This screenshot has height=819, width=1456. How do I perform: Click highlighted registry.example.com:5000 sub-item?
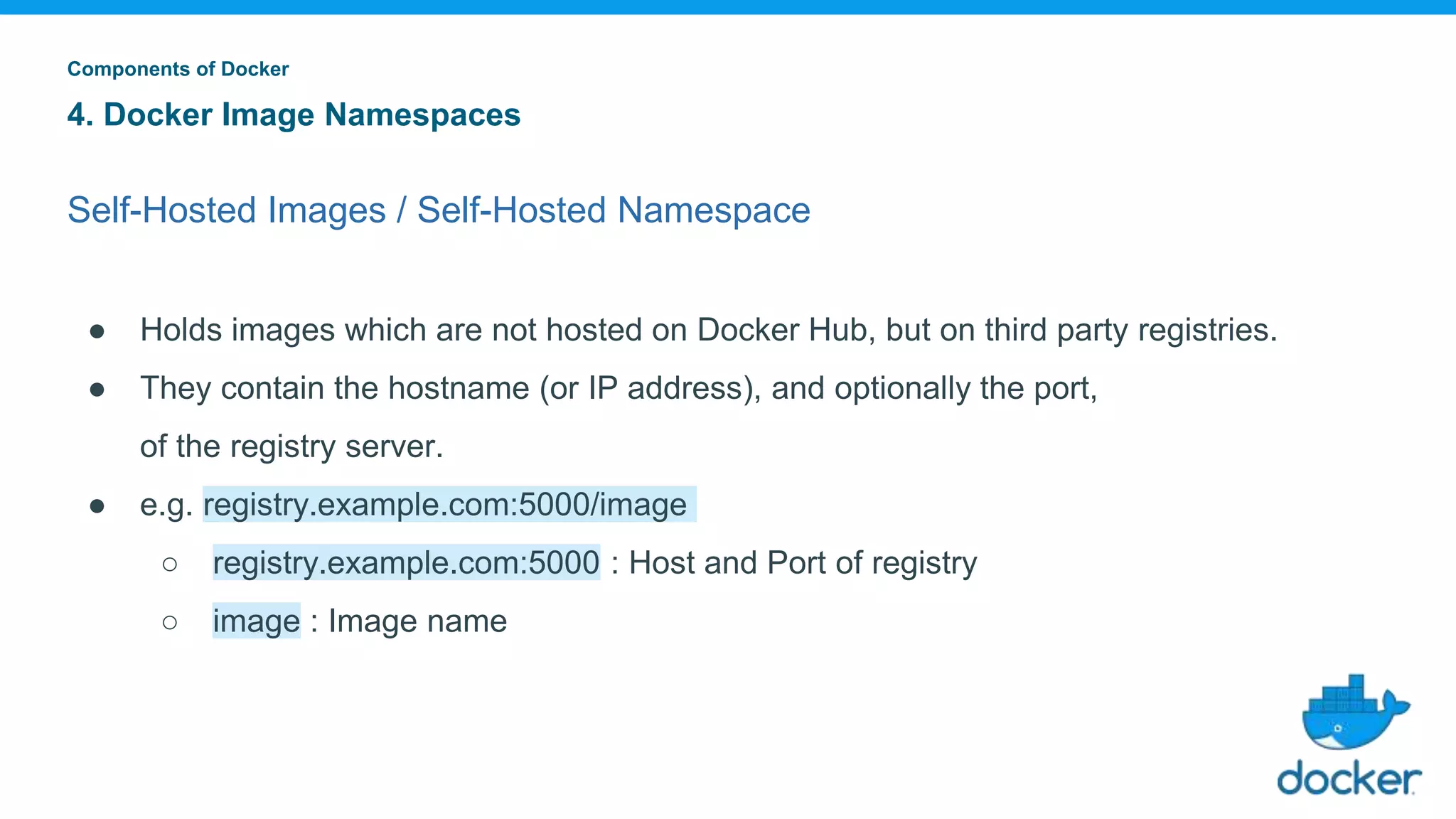[x=406, y=562]
